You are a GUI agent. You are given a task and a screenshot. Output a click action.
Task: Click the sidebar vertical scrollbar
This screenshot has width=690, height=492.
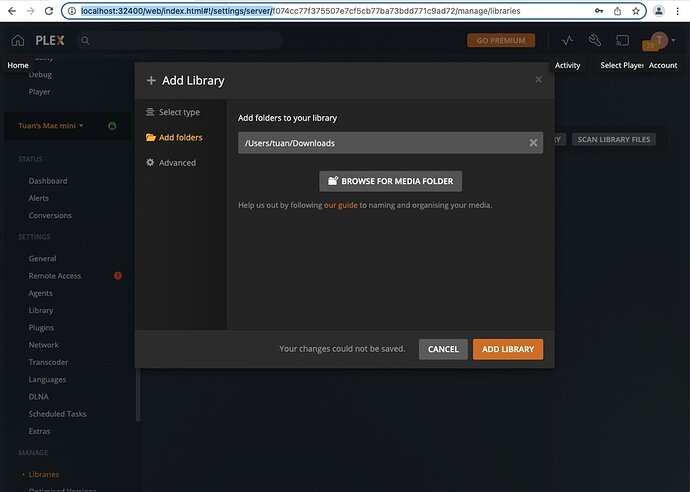click(138, 394)
